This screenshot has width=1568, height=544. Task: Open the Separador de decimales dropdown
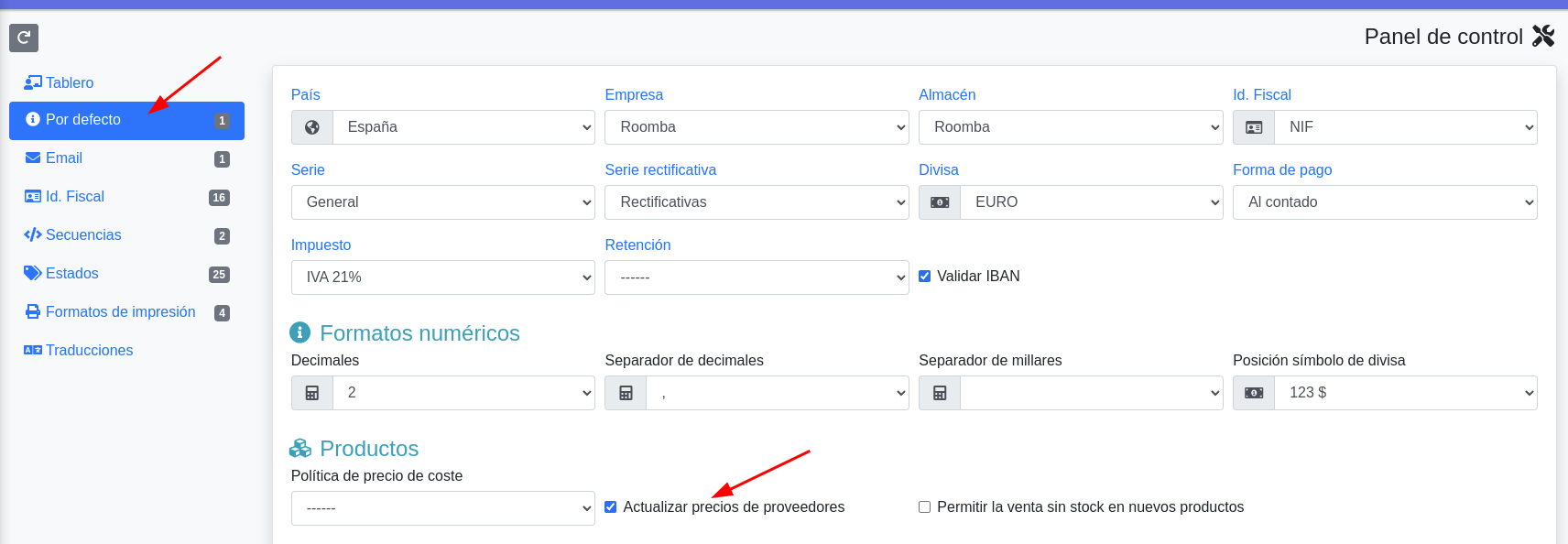[x=778, y=393]
